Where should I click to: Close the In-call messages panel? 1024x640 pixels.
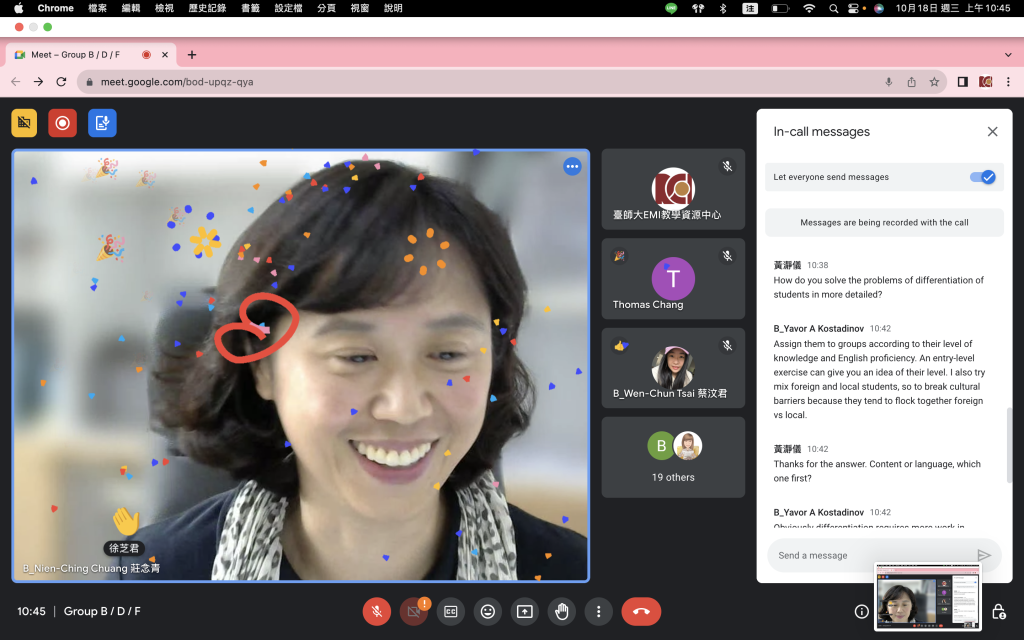tap(992, 132)
